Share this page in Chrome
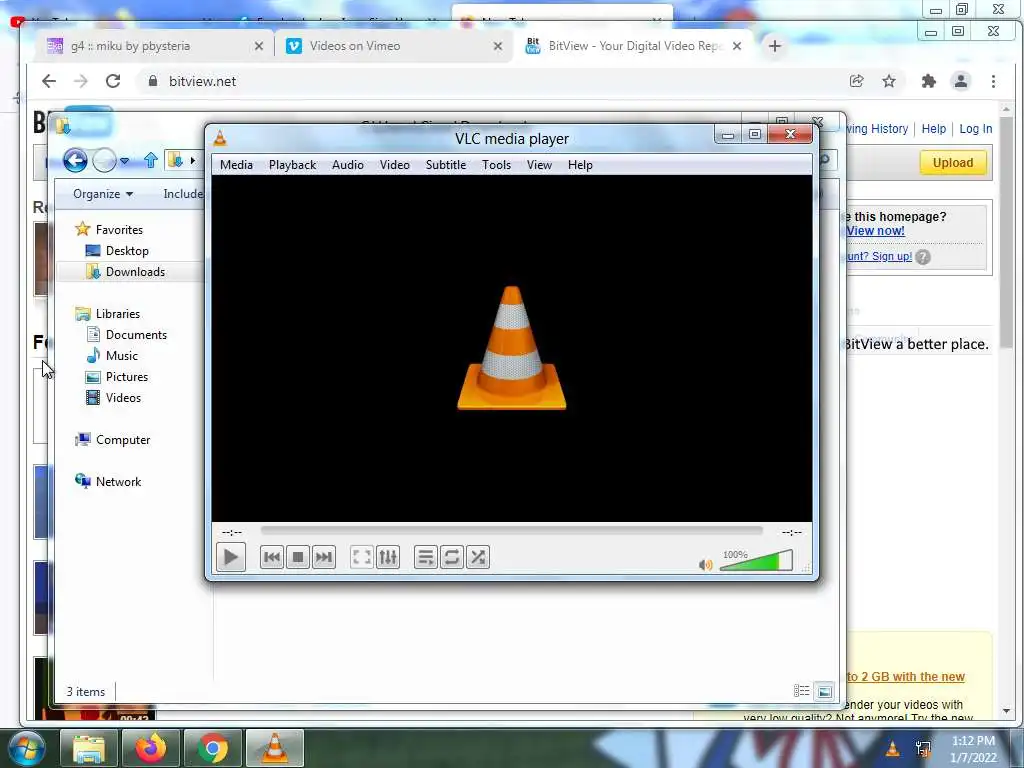The width and height of the screenshot is (1024, 768). tap(856, 81)
